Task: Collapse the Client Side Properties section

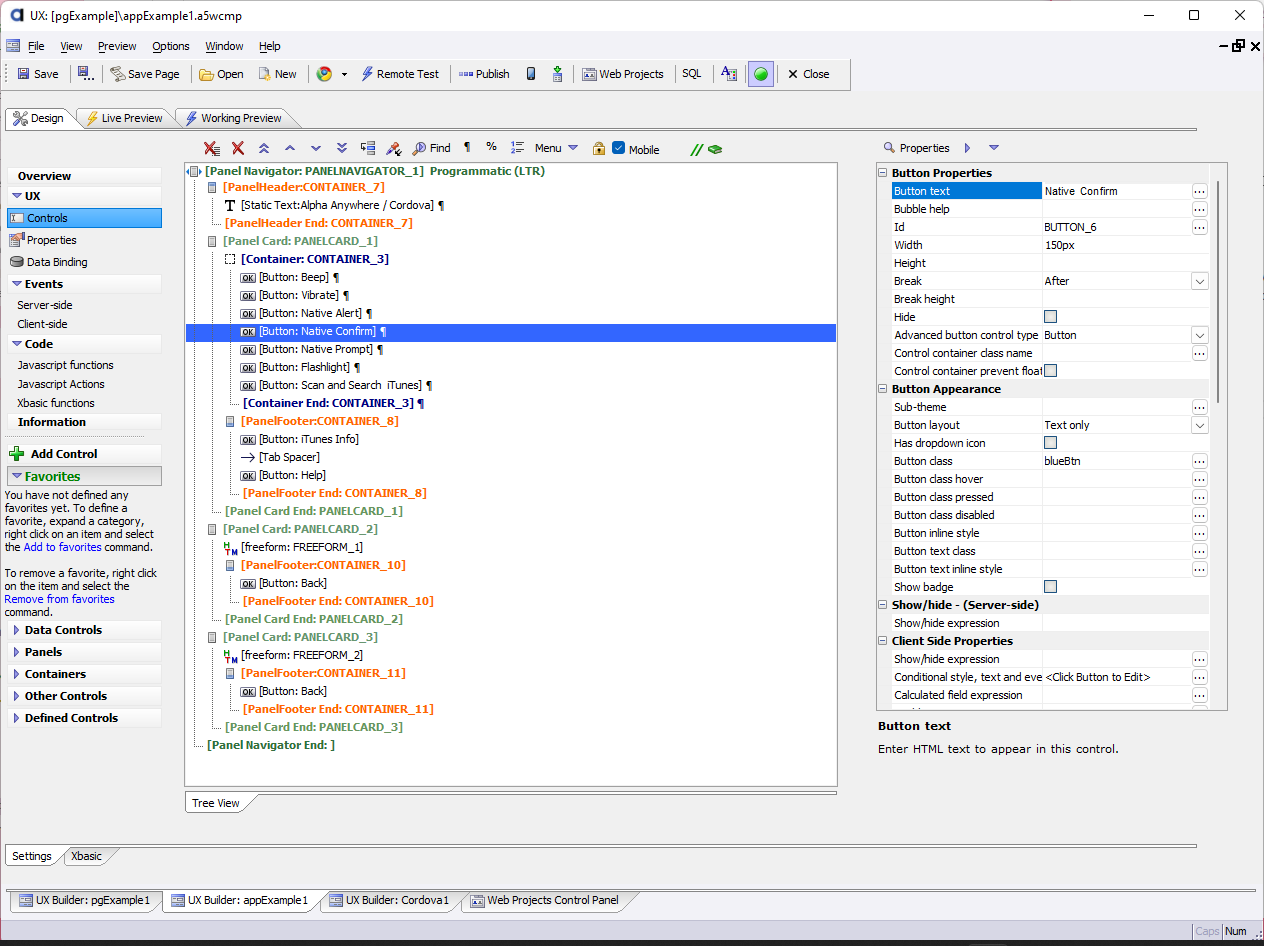Action: 883,641
